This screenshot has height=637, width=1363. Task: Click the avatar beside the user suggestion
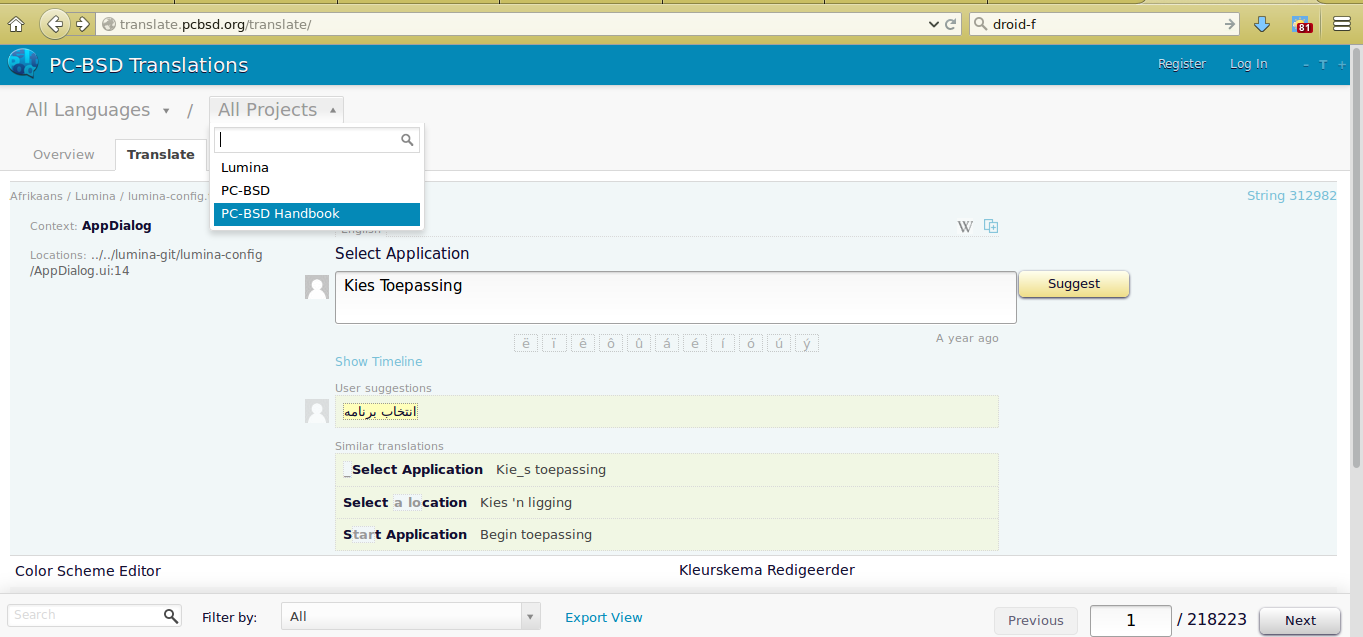tap(317, 411)
